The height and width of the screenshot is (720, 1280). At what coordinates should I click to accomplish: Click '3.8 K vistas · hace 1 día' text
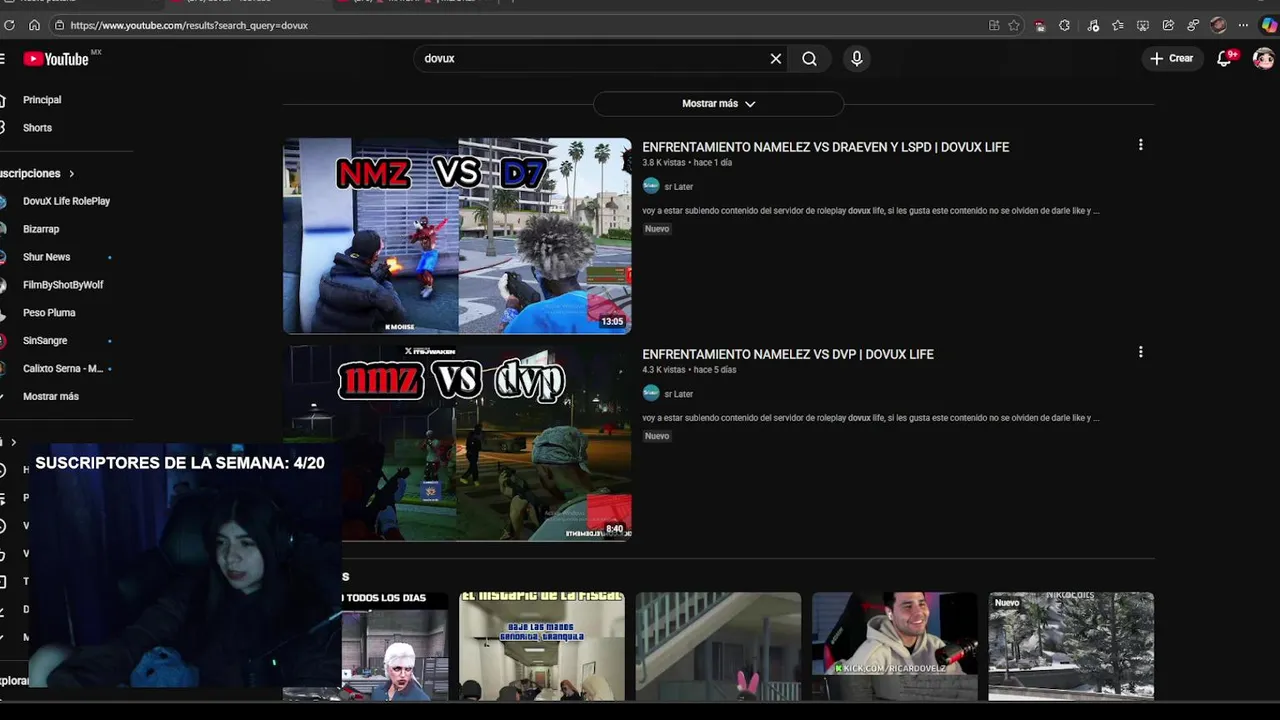coord(687,163)
